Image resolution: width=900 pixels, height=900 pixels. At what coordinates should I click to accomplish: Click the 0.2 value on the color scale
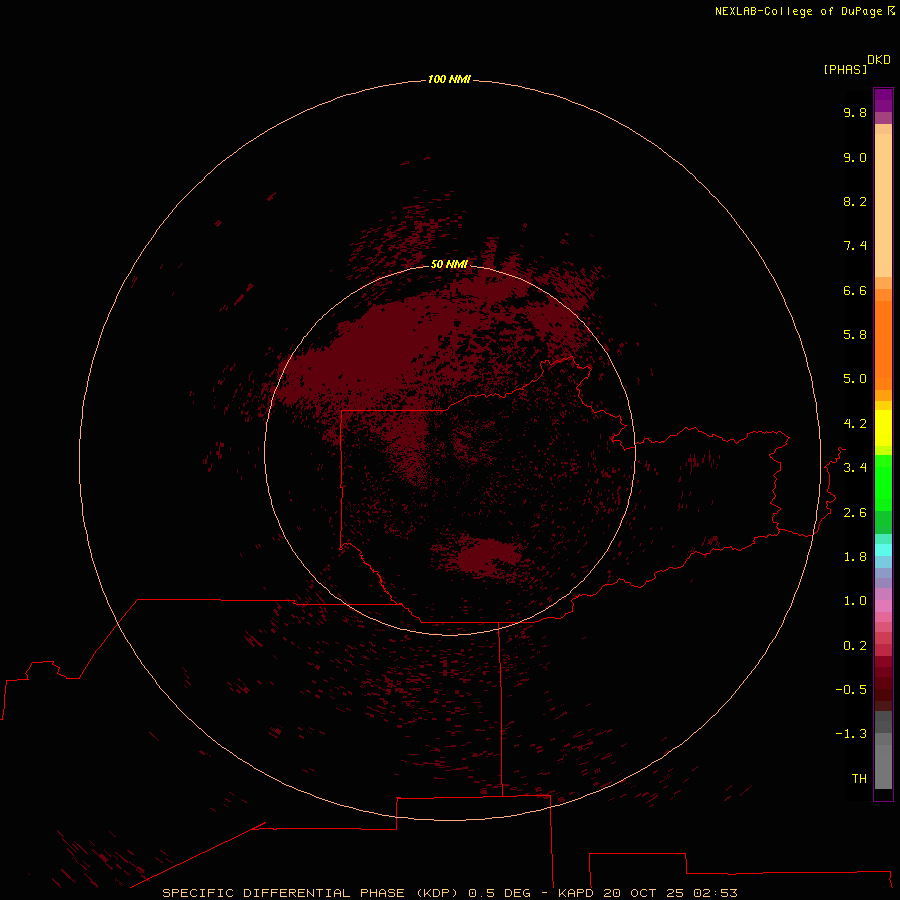(x=855, y=646)
